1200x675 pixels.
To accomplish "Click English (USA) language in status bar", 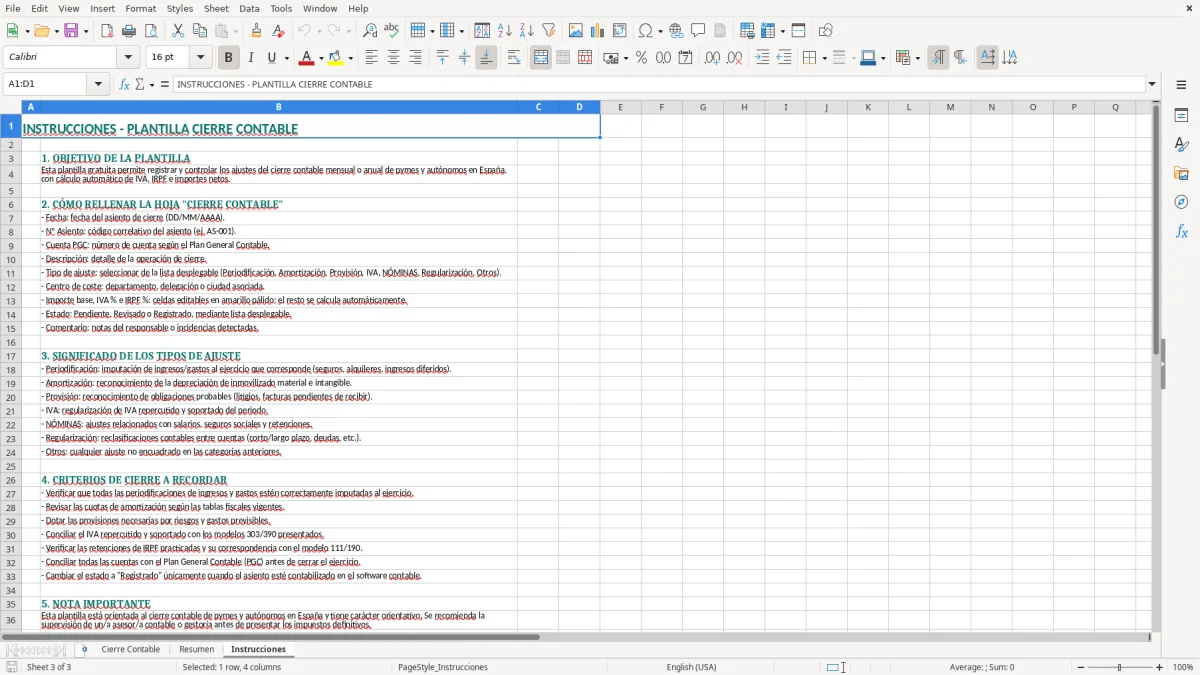I will click(x=692, y=667).
